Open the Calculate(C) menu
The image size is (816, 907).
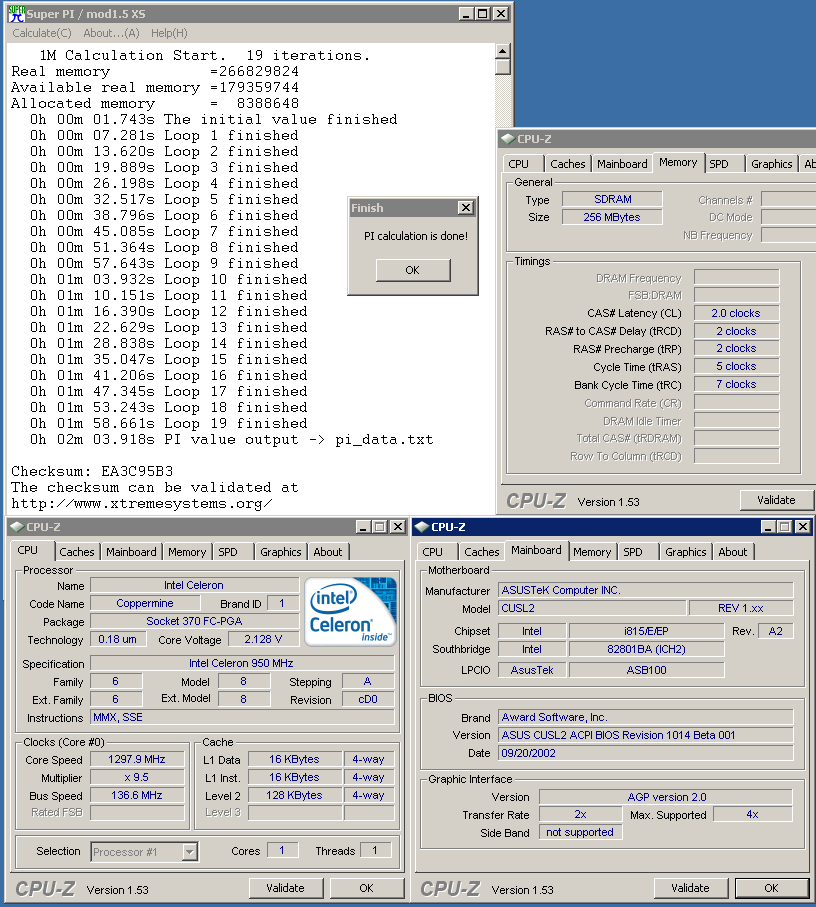pos(41,33)
